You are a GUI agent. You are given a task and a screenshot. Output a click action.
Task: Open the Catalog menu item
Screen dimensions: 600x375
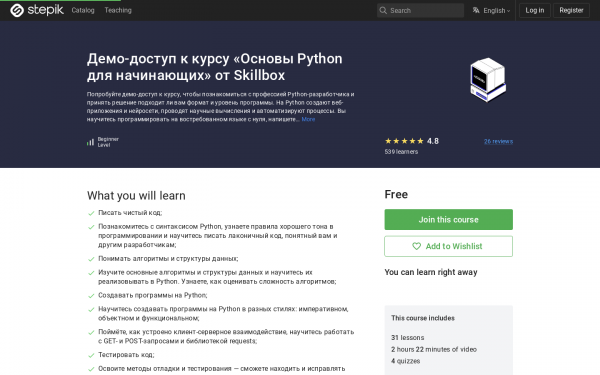tap(83, 10)
